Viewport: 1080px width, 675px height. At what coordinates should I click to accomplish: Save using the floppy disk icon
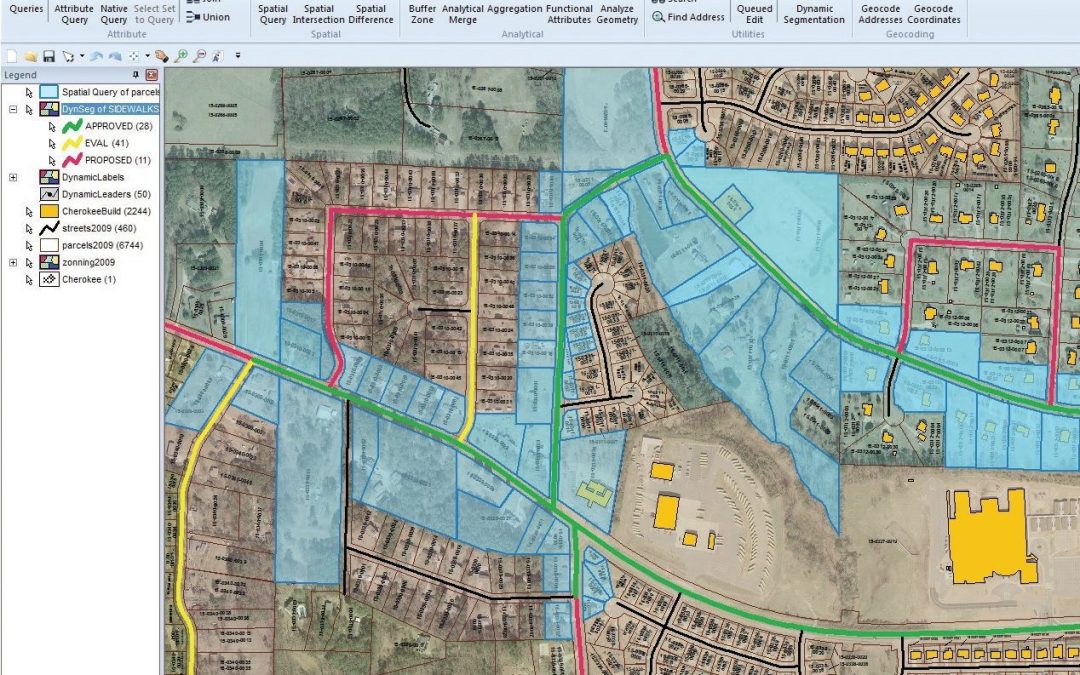[x=48, y=57]
